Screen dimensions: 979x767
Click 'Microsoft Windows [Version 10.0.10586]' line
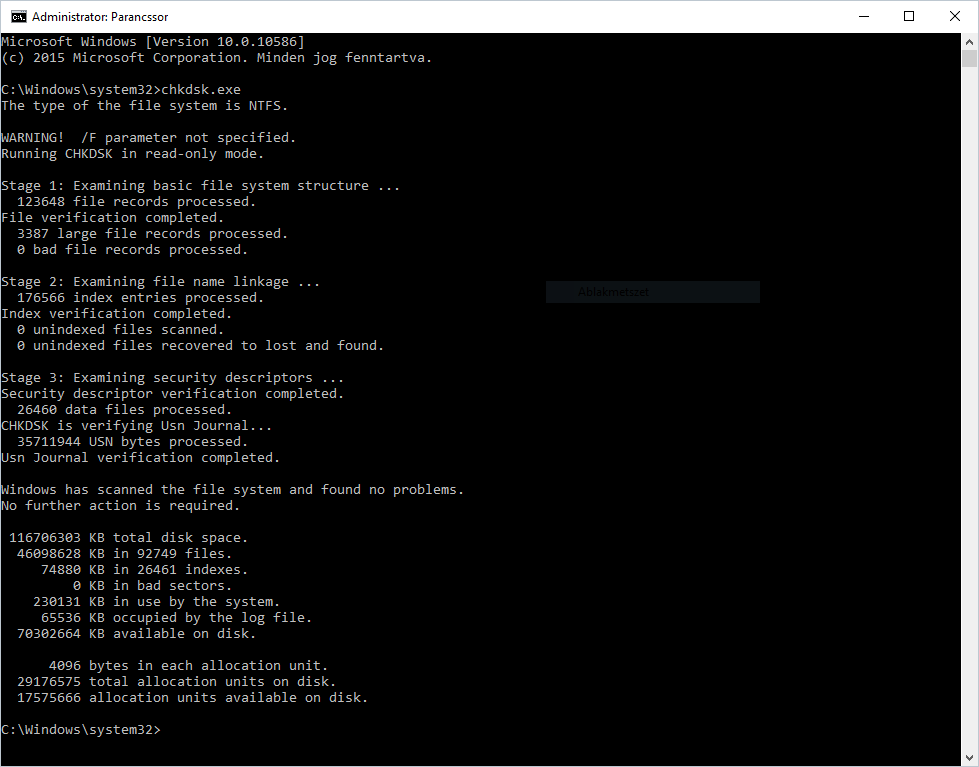pyautogui.click(x=153, y=42)
